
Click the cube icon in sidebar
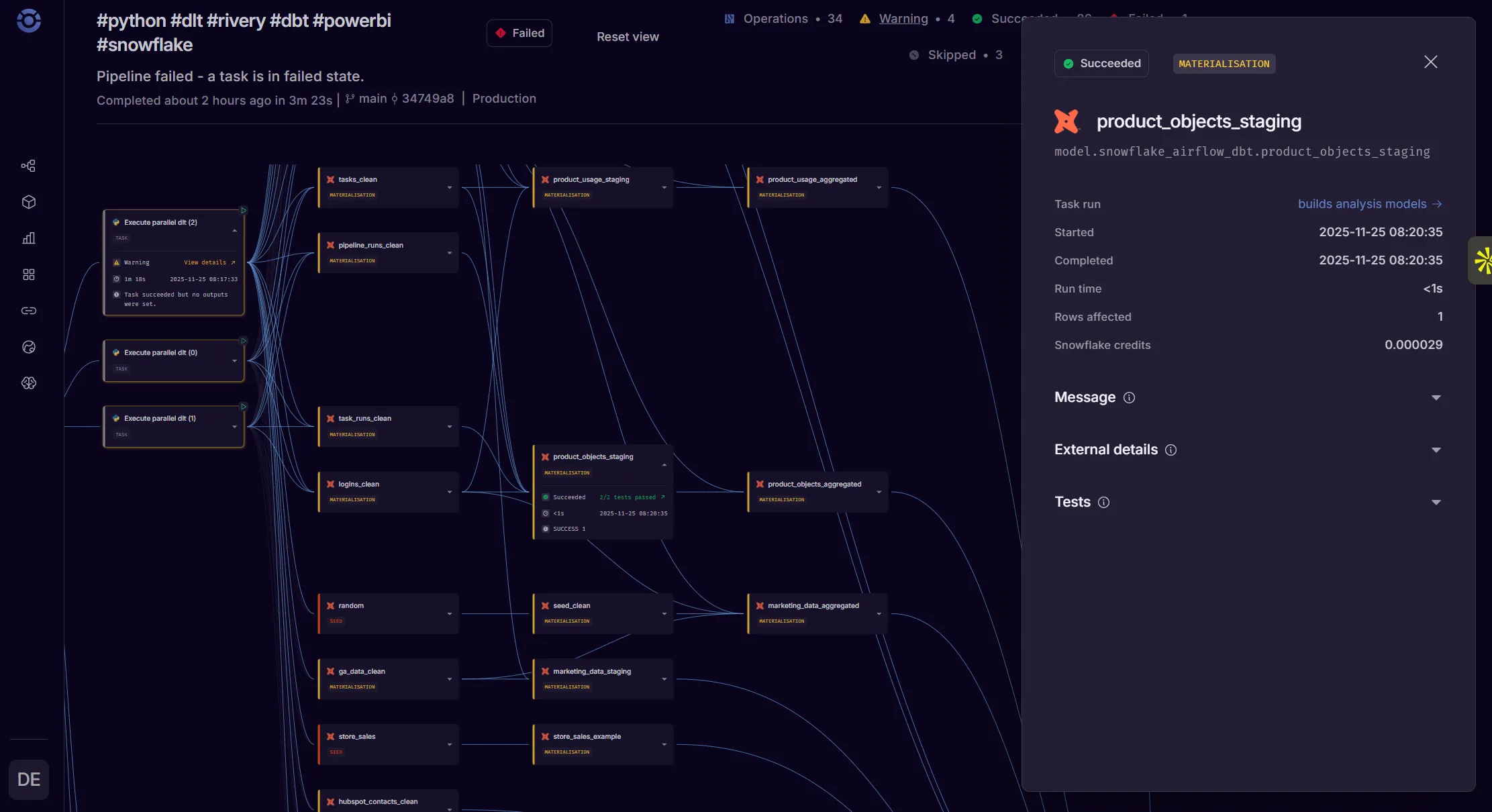(28, 202)
